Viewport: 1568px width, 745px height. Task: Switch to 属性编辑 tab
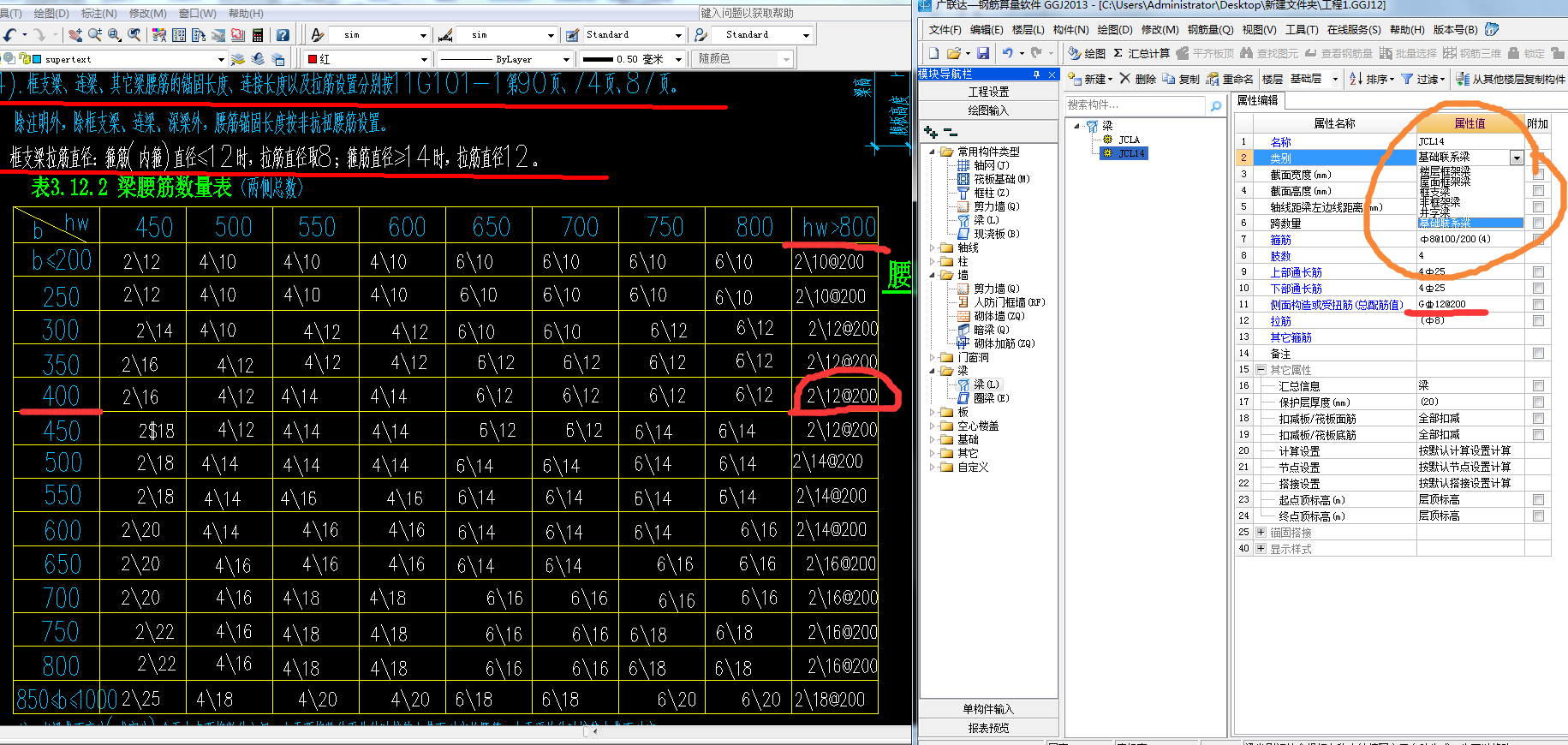coord(1258,100)
